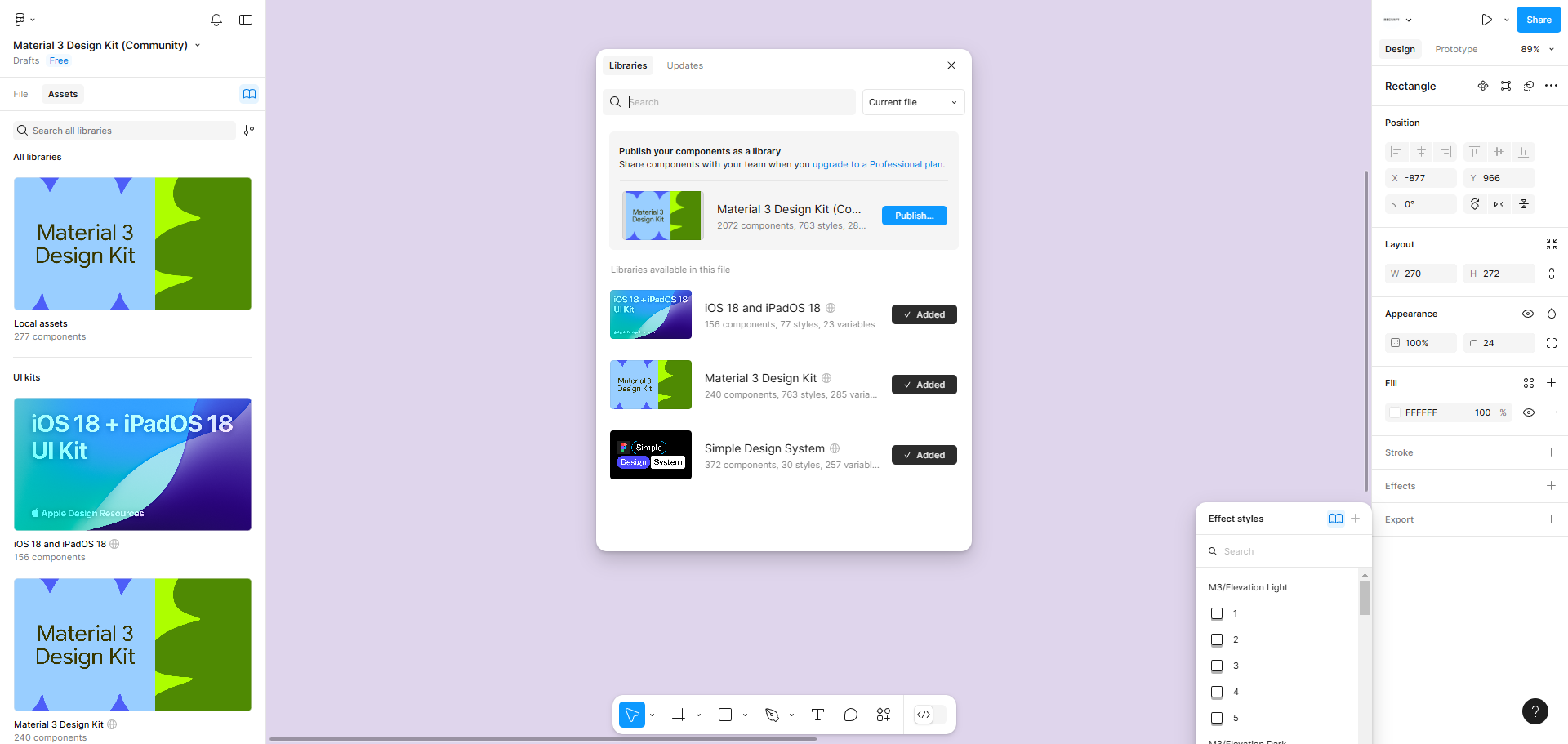The width and height of the screenshot is (1568, 744).
Task: Expand file name dropdown chevron
Action: coord(198,46)
